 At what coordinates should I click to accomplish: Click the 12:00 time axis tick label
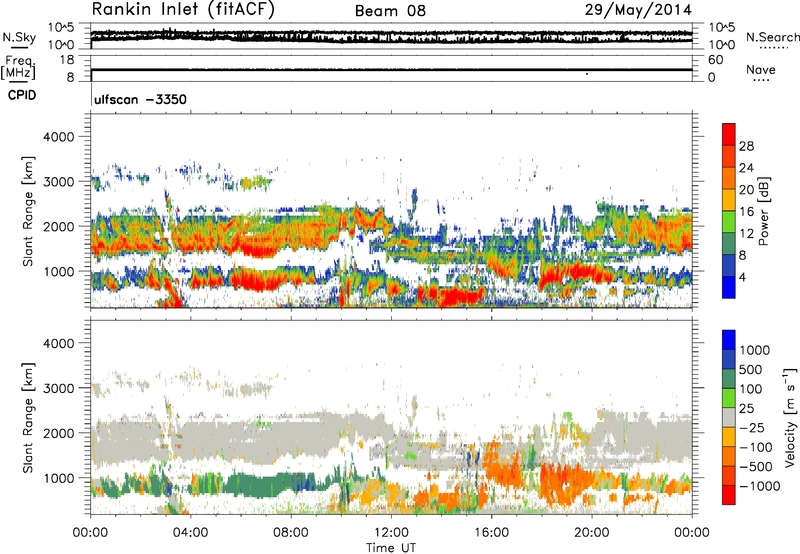click(x=391, y=533)
